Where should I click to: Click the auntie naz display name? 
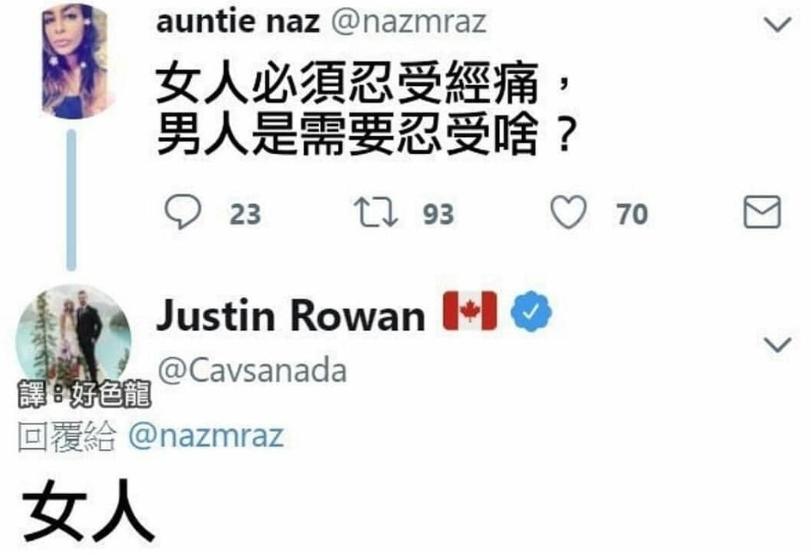[238, 22]
